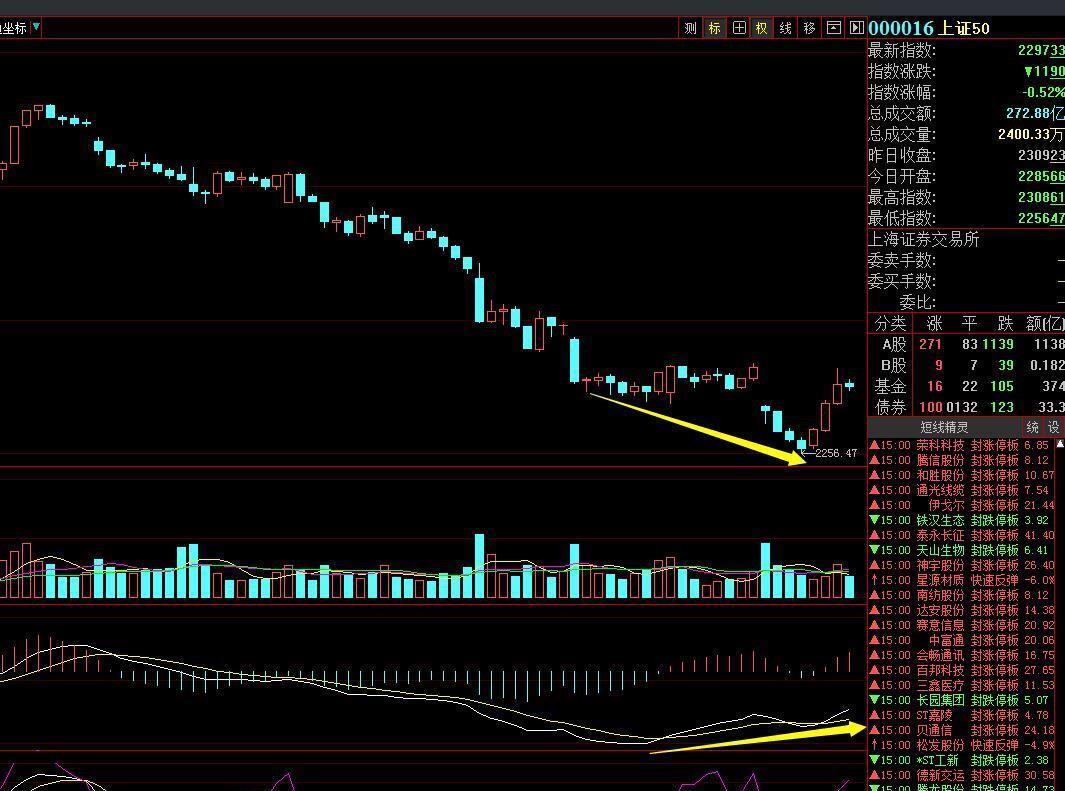Click the 2256.47 low price label on chart
The image size is (1065, 791).
tap(835, 453)
